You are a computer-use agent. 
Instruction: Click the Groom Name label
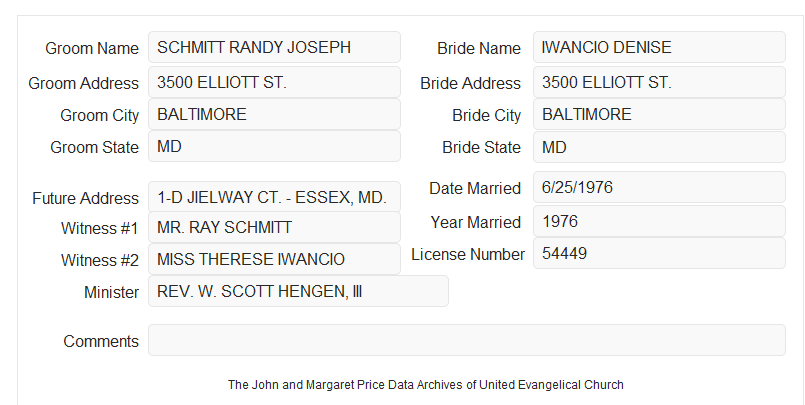tap(92, 48)
